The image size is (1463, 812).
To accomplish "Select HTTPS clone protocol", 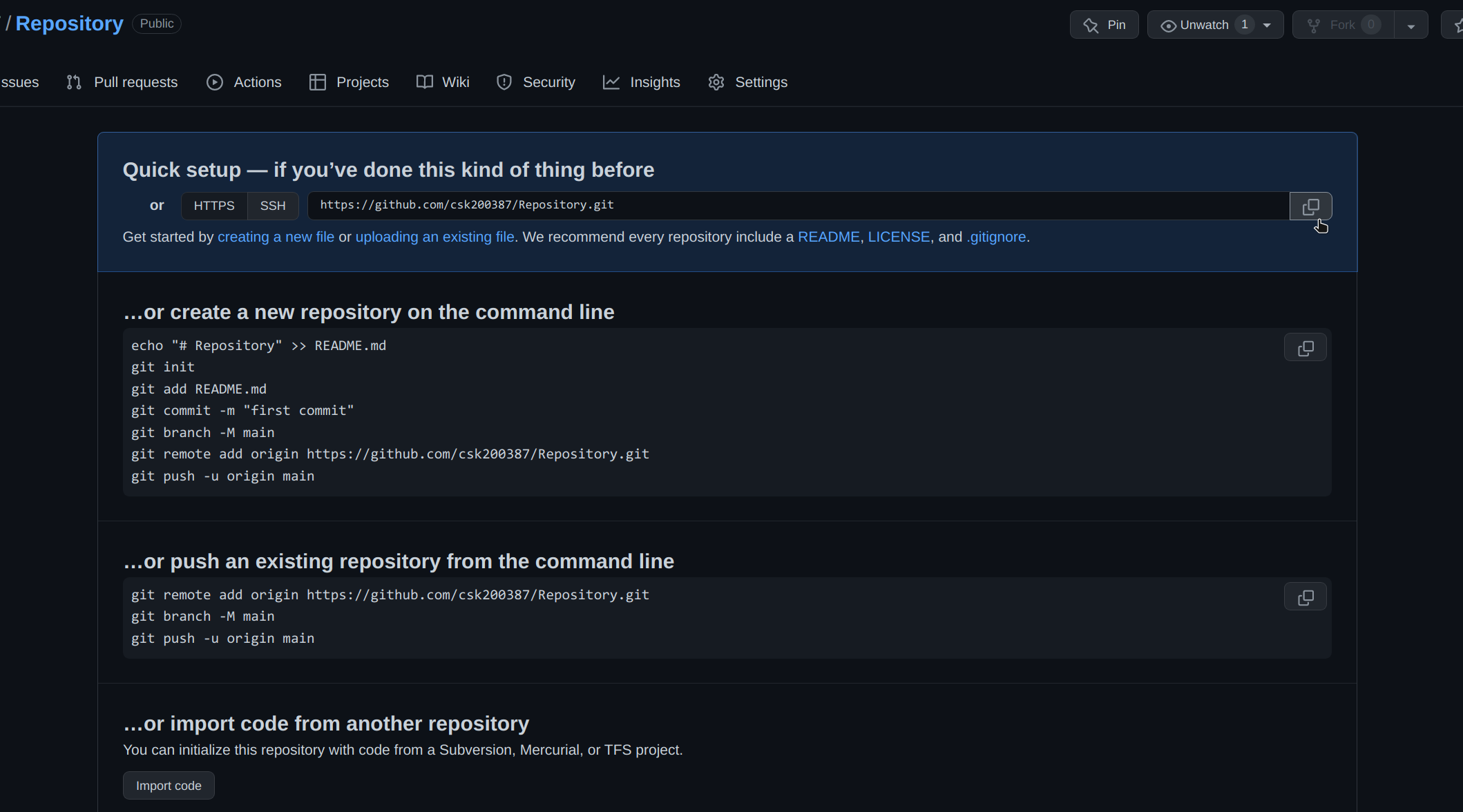I will click(214, 206).
